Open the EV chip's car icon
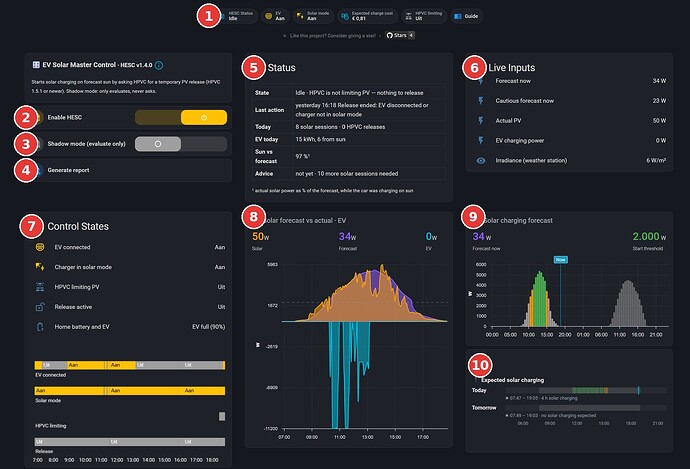690x469 pixels. [268, 16]
